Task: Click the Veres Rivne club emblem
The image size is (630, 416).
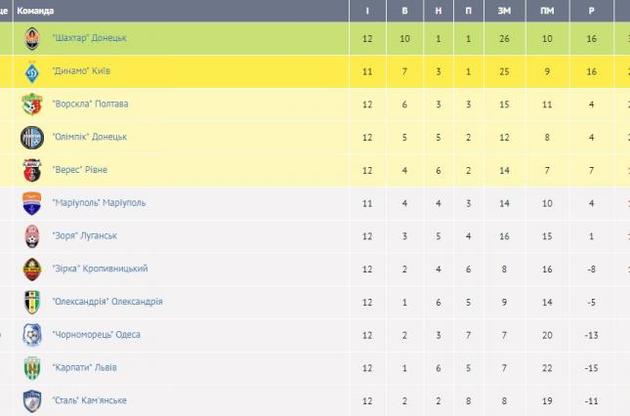Action: point(32,170)
